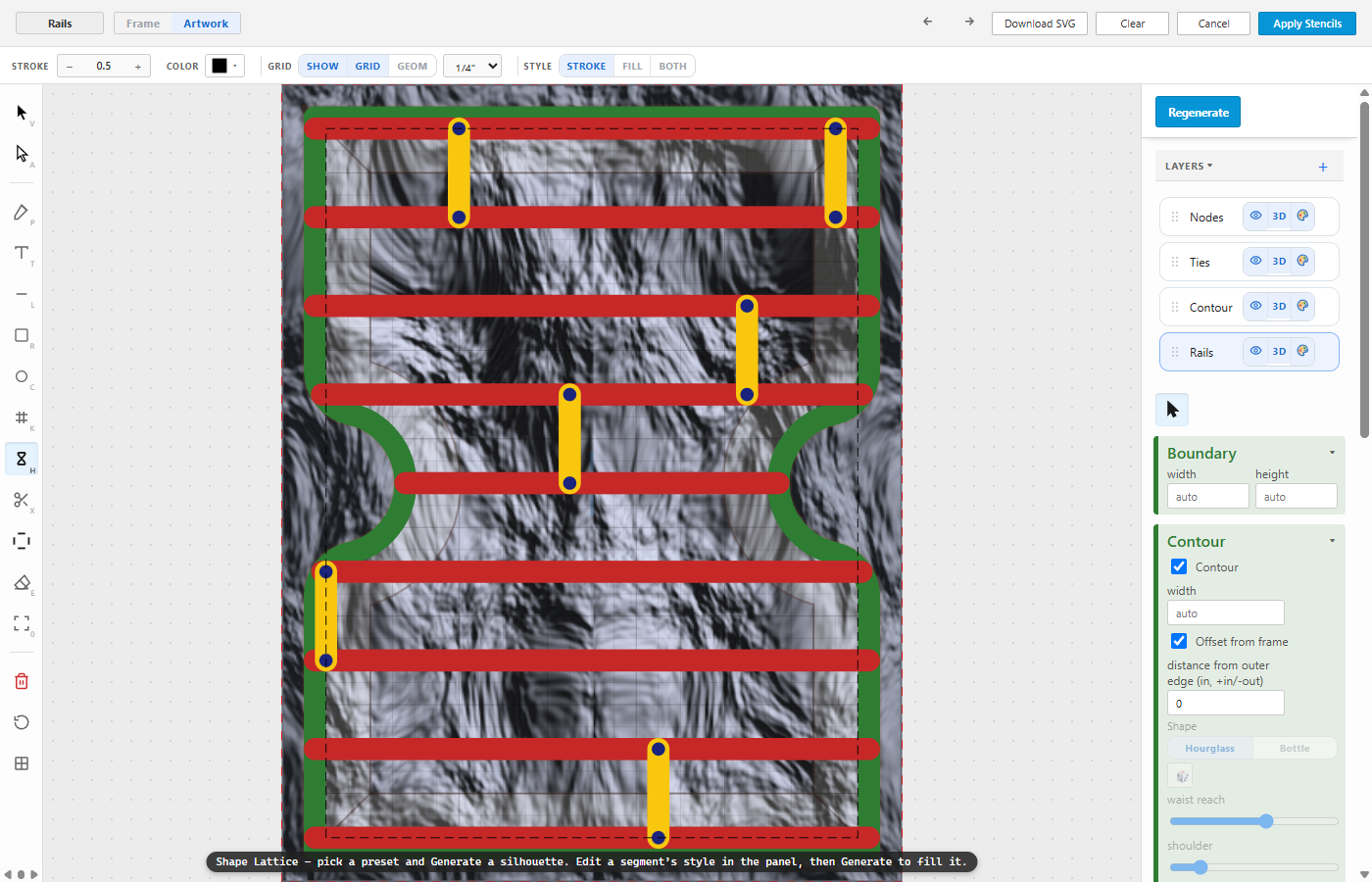Collapse the LAYERS header
This screenshot has width=1372, height=882.
coord(1189,167)
